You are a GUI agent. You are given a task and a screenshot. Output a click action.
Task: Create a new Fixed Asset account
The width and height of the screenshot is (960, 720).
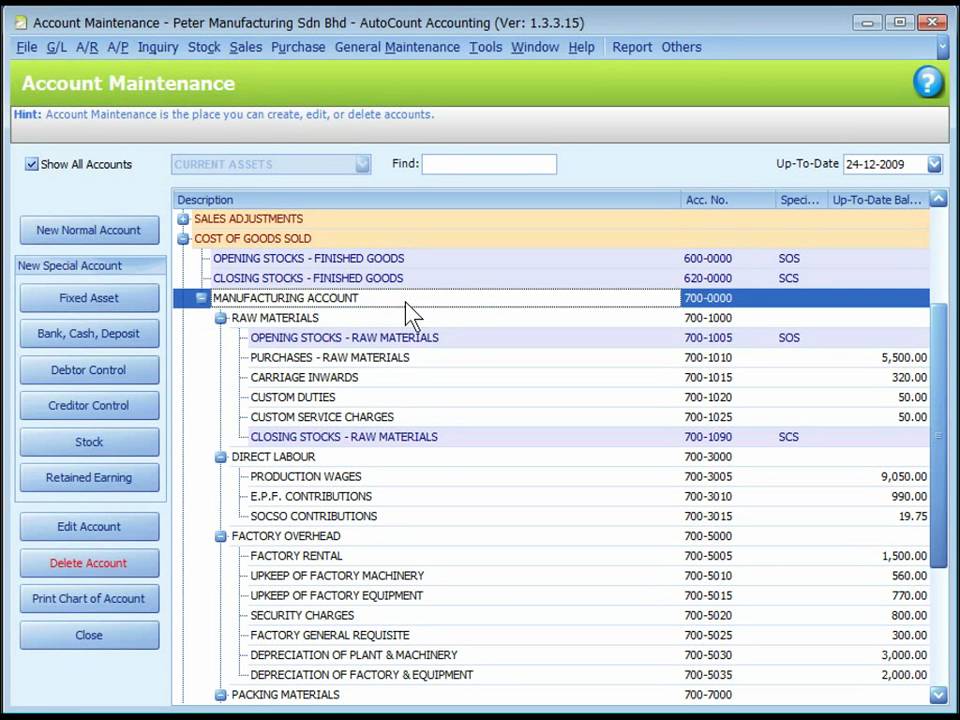(x=89, y=298)
